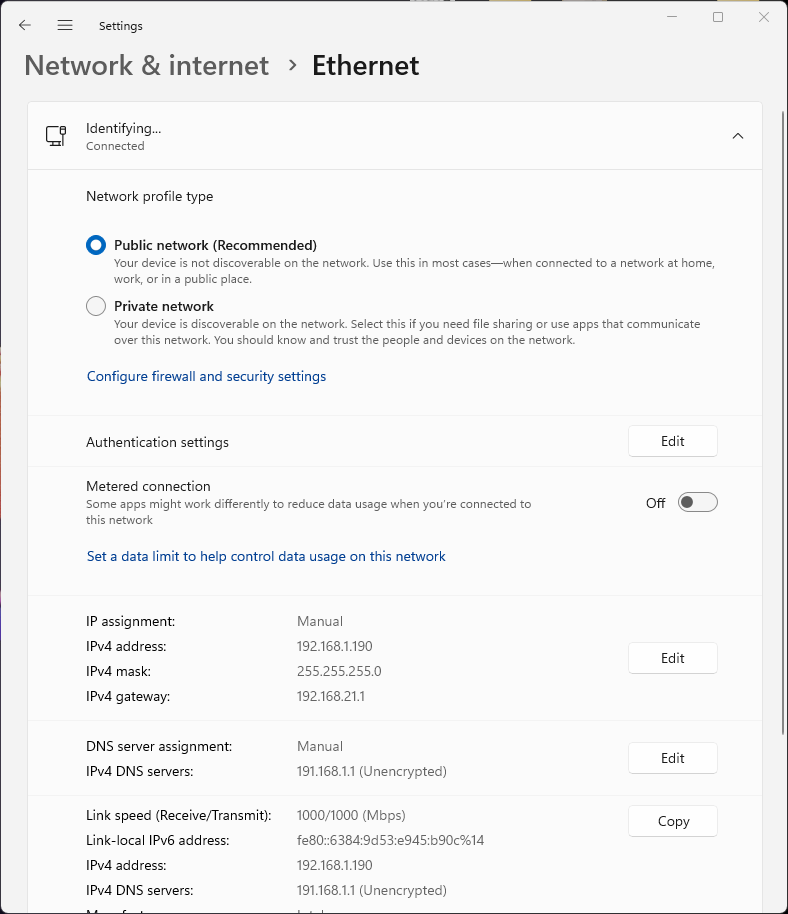Open the data limit settings link
This screenshot has width=788, height=914.
(x=266, y=556)
